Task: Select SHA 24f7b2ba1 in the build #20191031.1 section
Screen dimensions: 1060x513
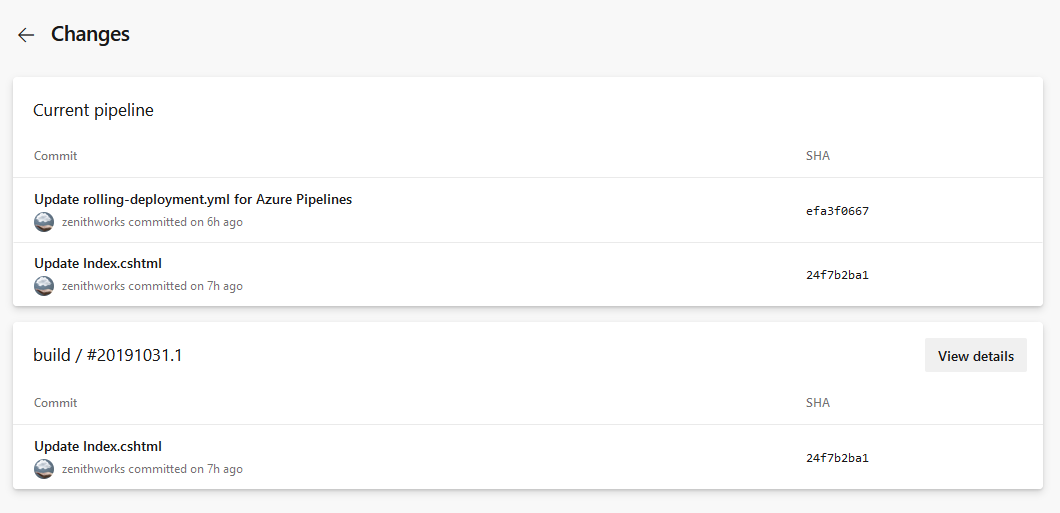Action: coord(837,458)
